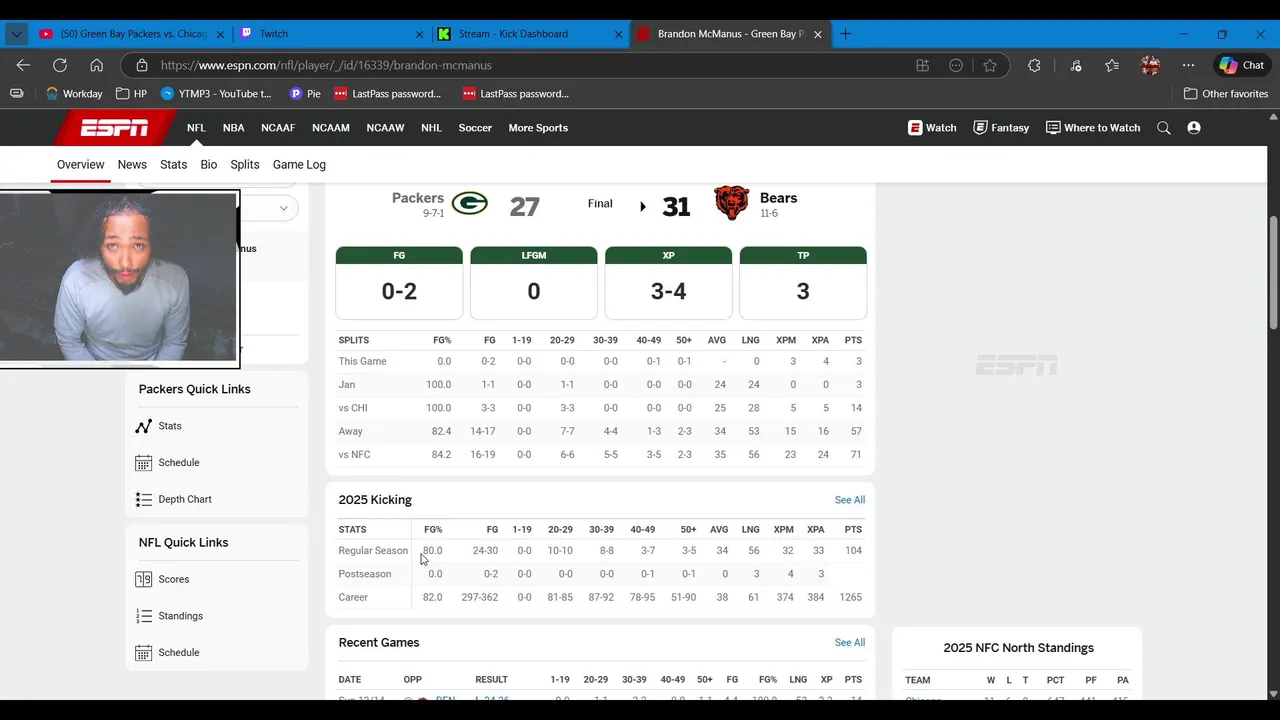The height and width of the screenshot is (720, 1280).
Task: Click the favorite star icon in address bar
Action: pos(990,65)
